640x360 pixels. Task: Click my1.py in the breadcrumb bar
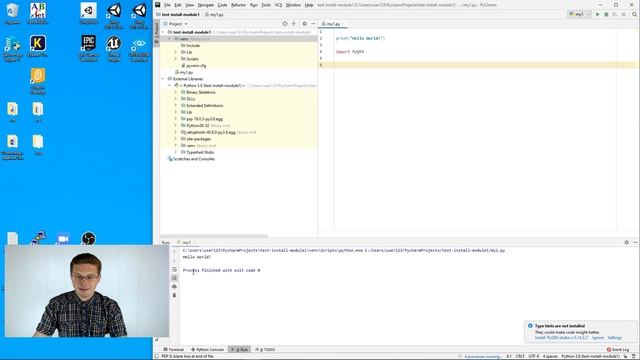(215, 14)
